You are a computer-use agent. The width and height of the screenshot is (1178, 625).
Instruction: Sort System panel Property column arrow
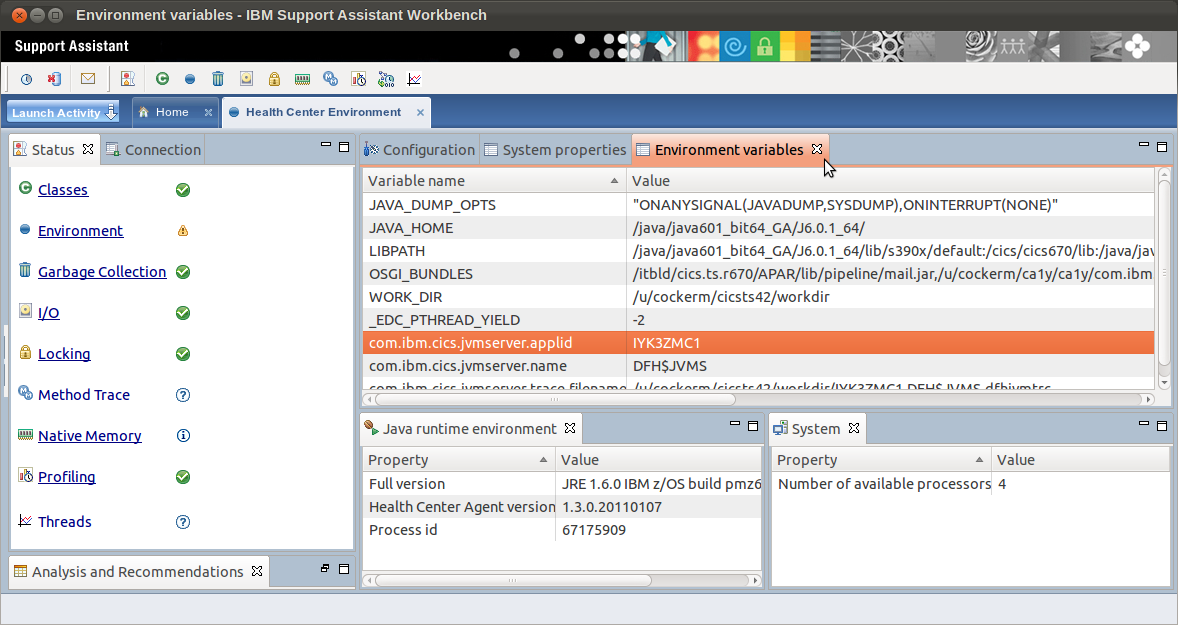[x=979, y=460]
